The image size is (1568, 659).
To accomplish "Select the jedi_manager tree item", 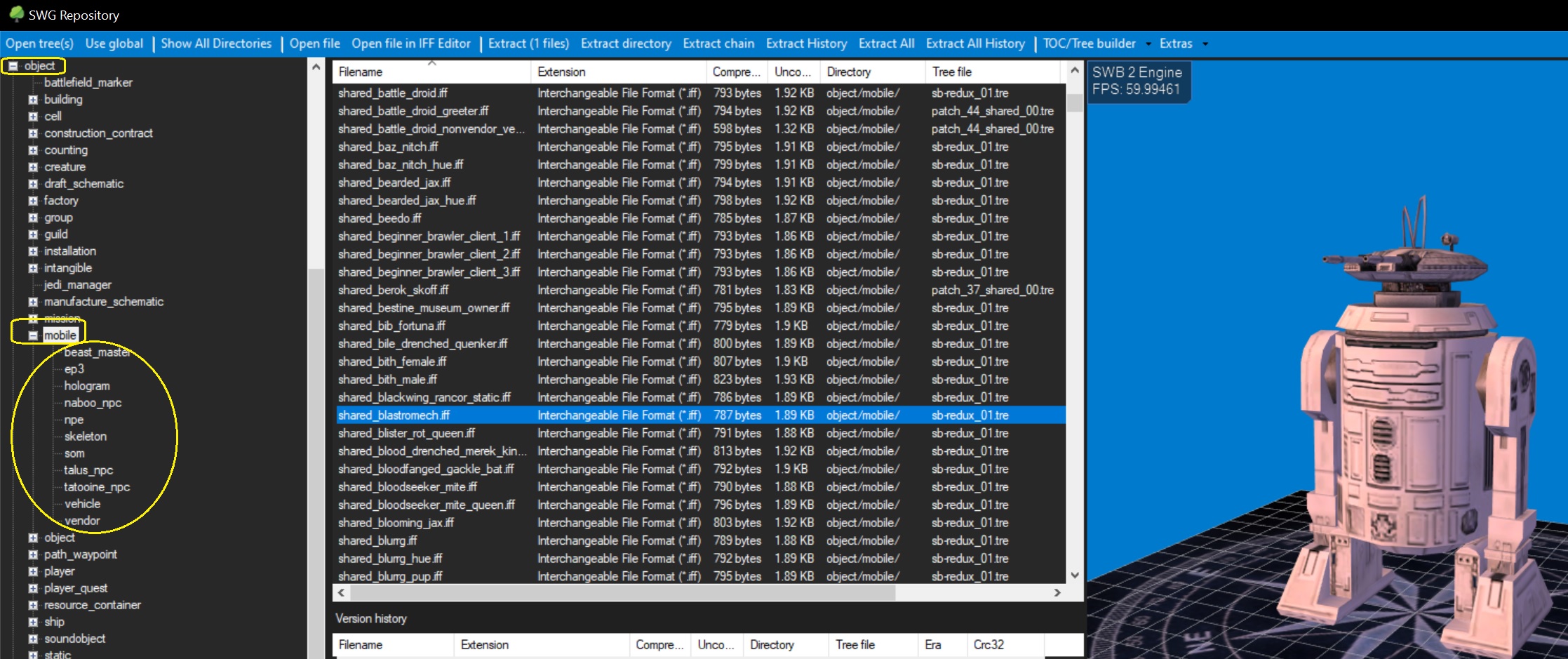I will 78,285.
